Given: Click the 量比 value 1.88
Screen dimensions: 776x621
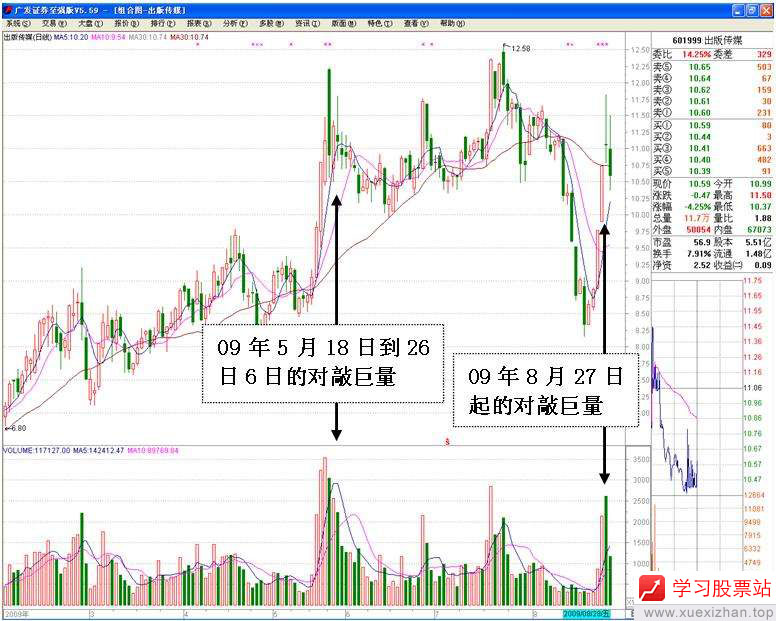Looking at the screenshot, I should pos(763,218).
